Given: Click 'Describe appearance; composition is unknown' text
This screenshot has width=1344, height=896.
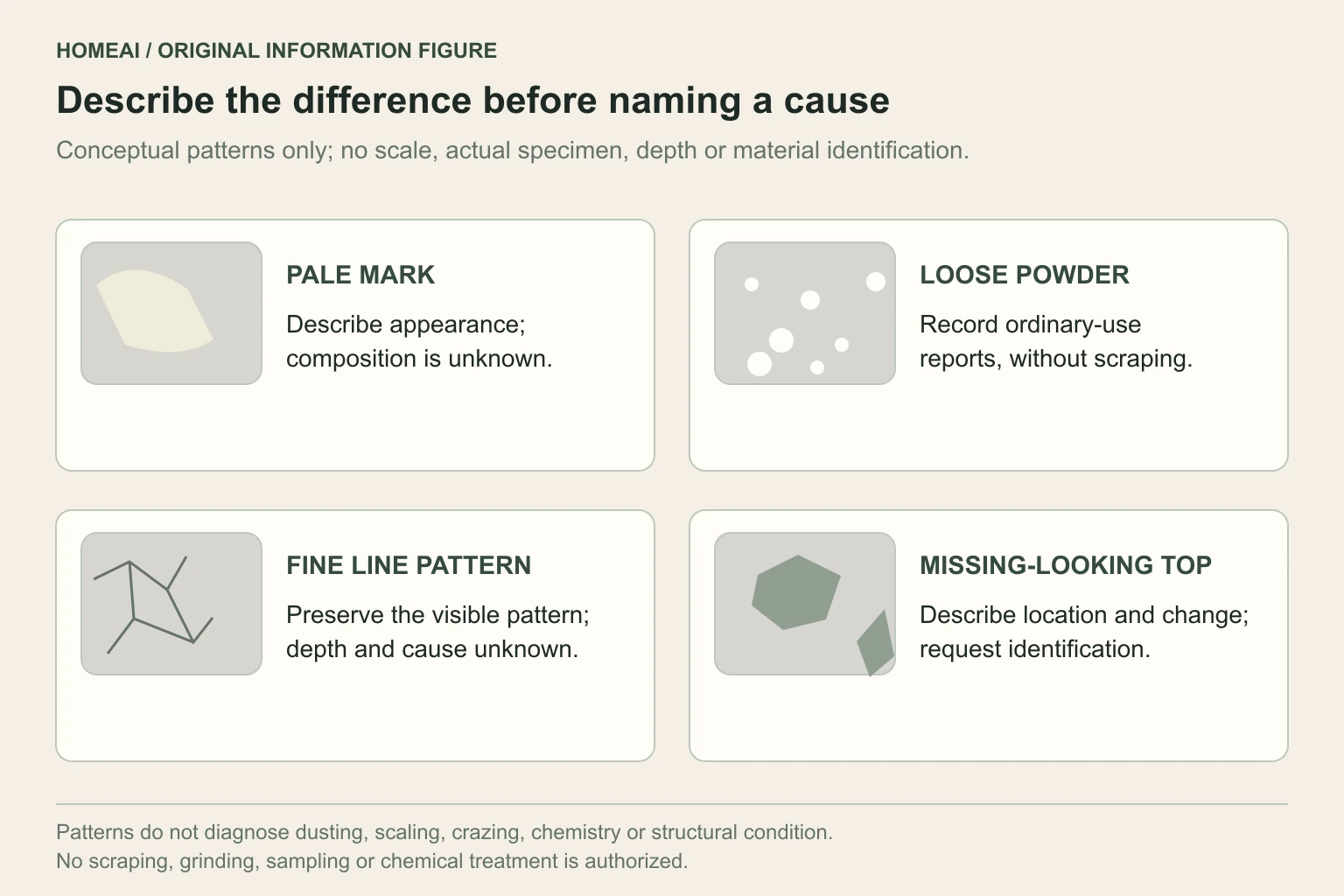Looking at the screenshot, I should pyautogui.click(x=419, y=341).
